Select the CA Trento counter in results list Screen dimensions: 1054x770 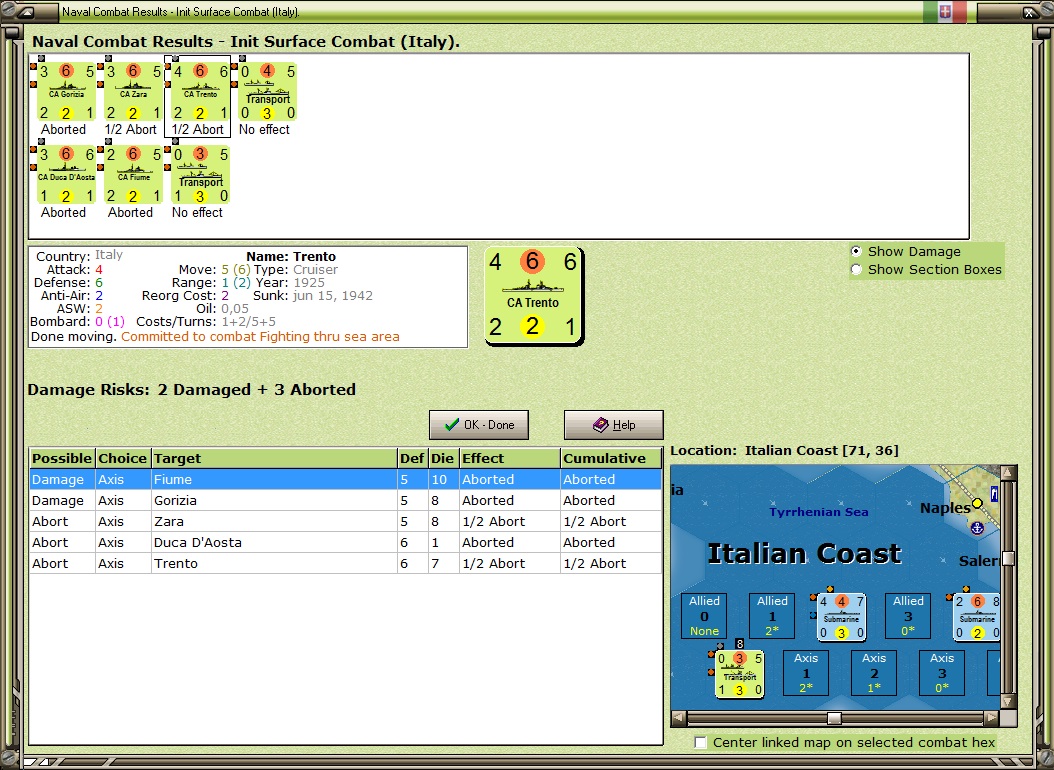pos(200,91)
